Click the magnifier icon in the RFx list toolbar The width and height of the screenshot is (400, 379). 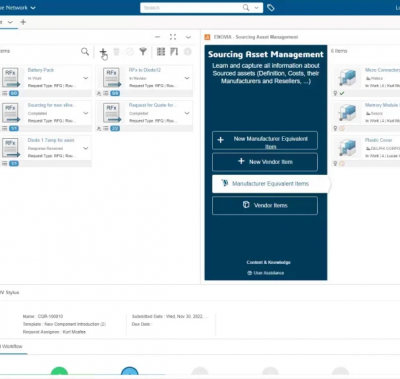[x=85, y=51]
